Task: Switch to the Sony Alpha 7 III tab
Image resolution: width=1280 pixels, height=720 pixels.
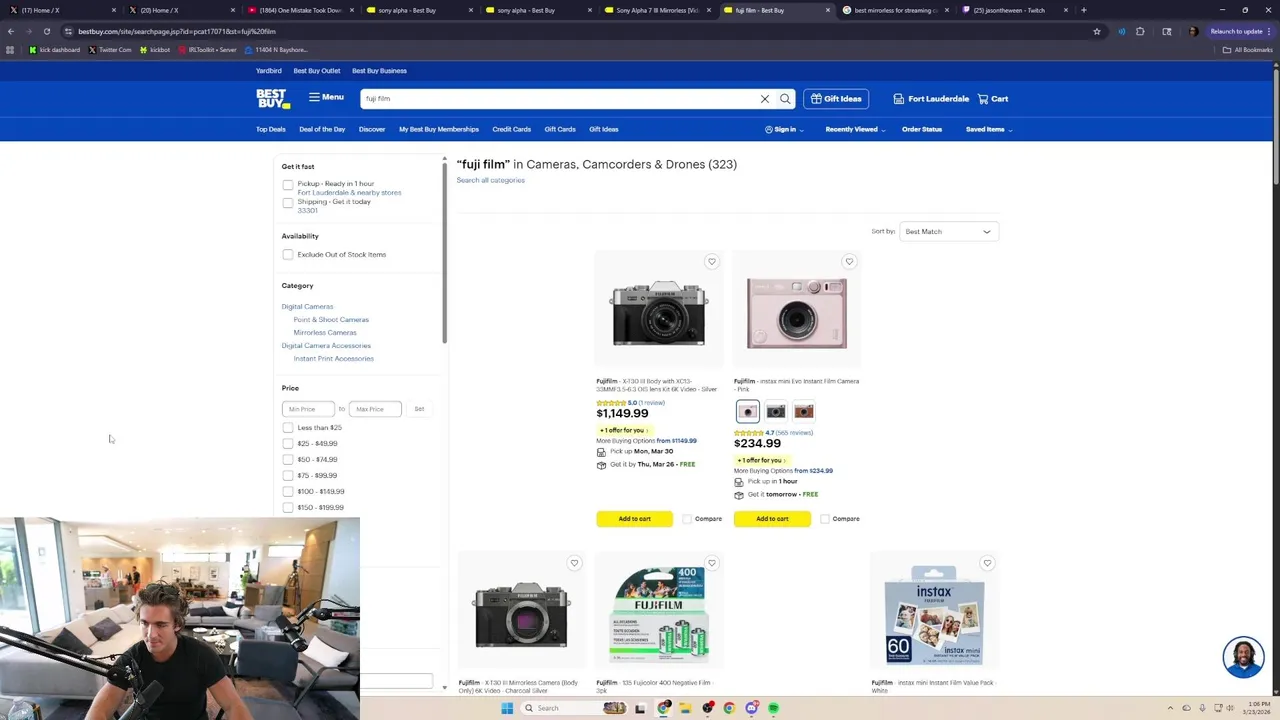Action: pyautogui.click(x=657, y=10)
